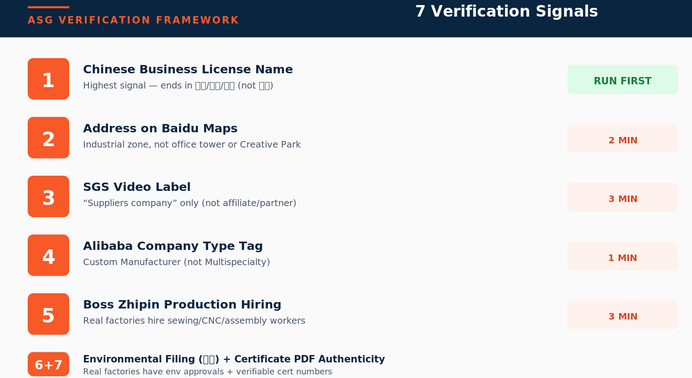Click the orange number 2 badge

49,138
